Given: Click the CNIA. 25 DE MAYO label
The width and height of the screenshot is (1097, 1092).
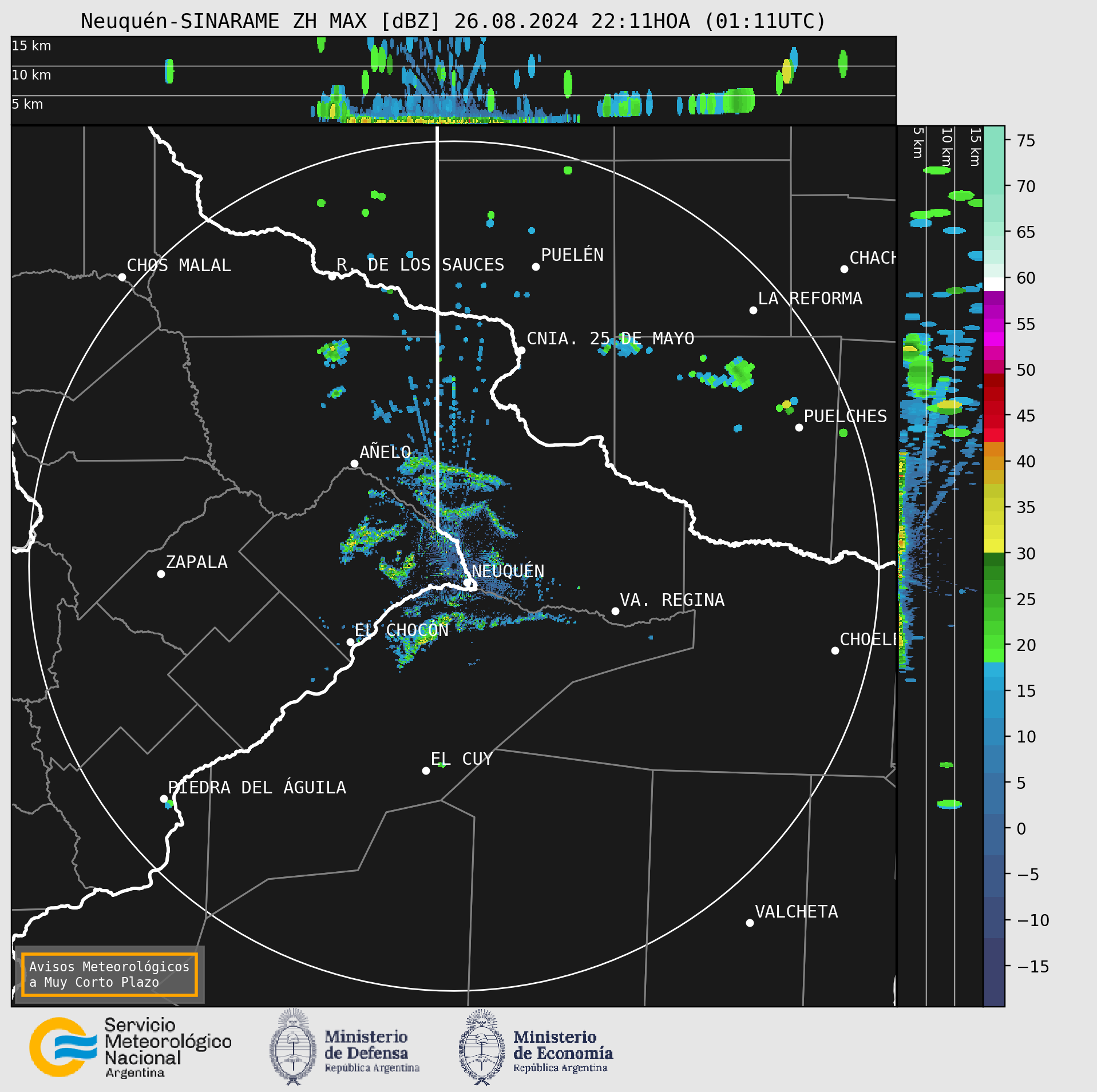Looking at the screenshot, I should pos(610,339).
